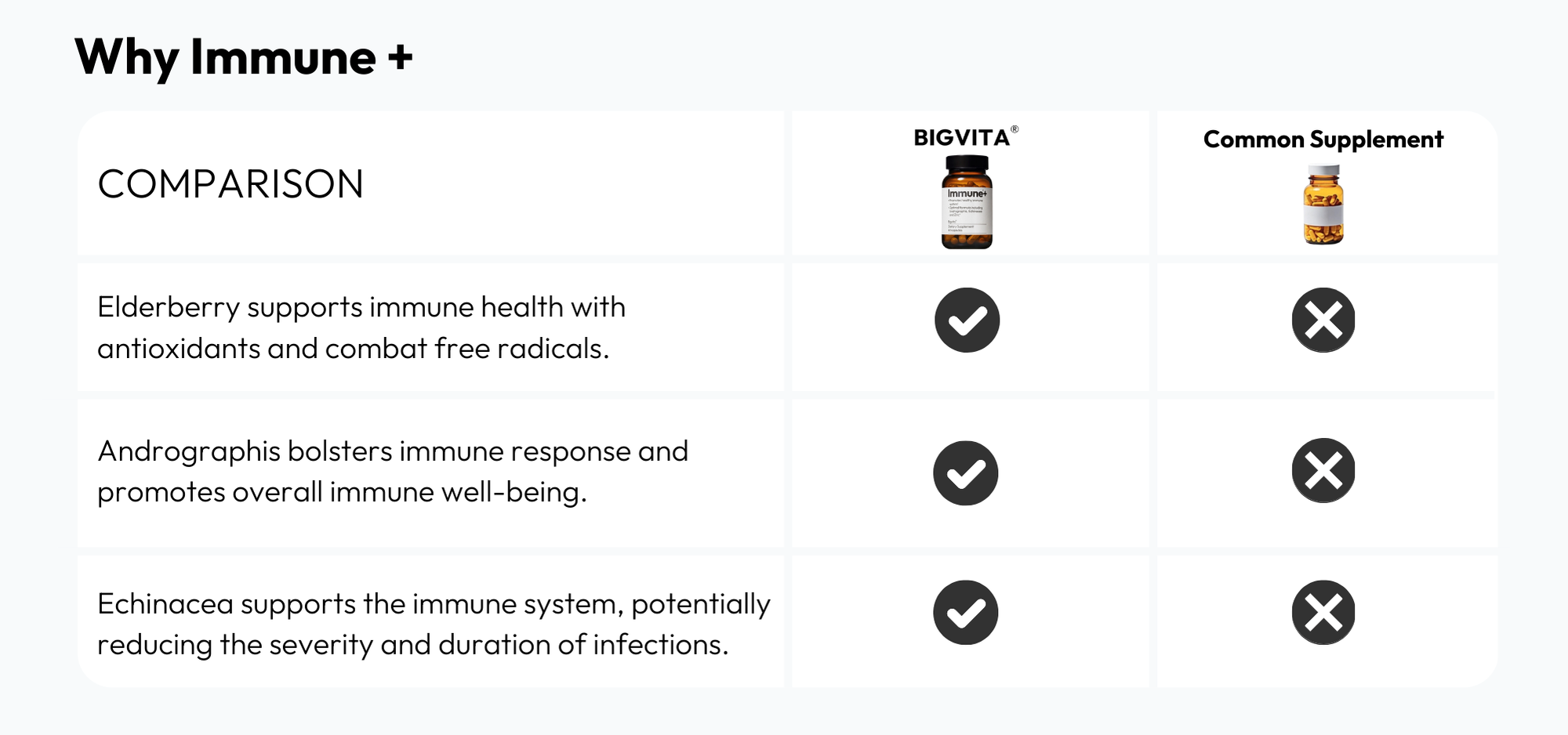
Task: Select the generic orange supplement bottle image
Action: [x=1323, y=205]
